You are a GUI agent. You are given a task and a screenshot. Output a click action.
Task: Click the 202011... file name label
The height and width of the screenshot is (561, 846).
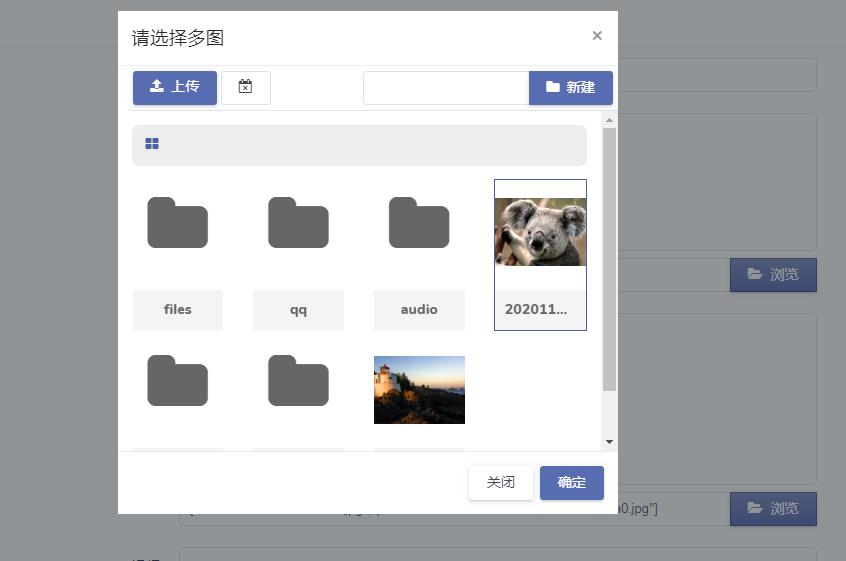click(x=541, y=310)
